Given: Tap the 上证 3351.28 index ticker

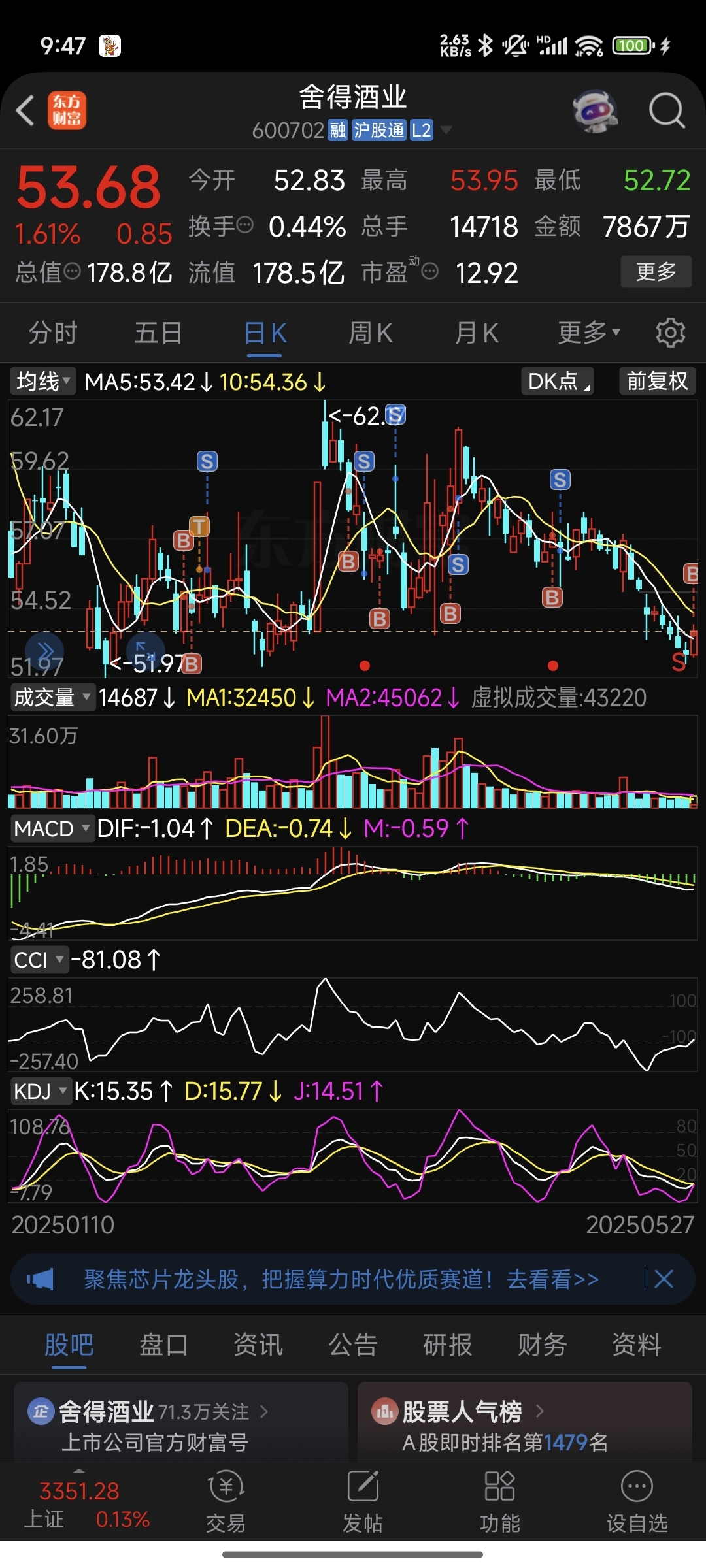Looking at the screenshot, I should click(x=87, y=1505).
